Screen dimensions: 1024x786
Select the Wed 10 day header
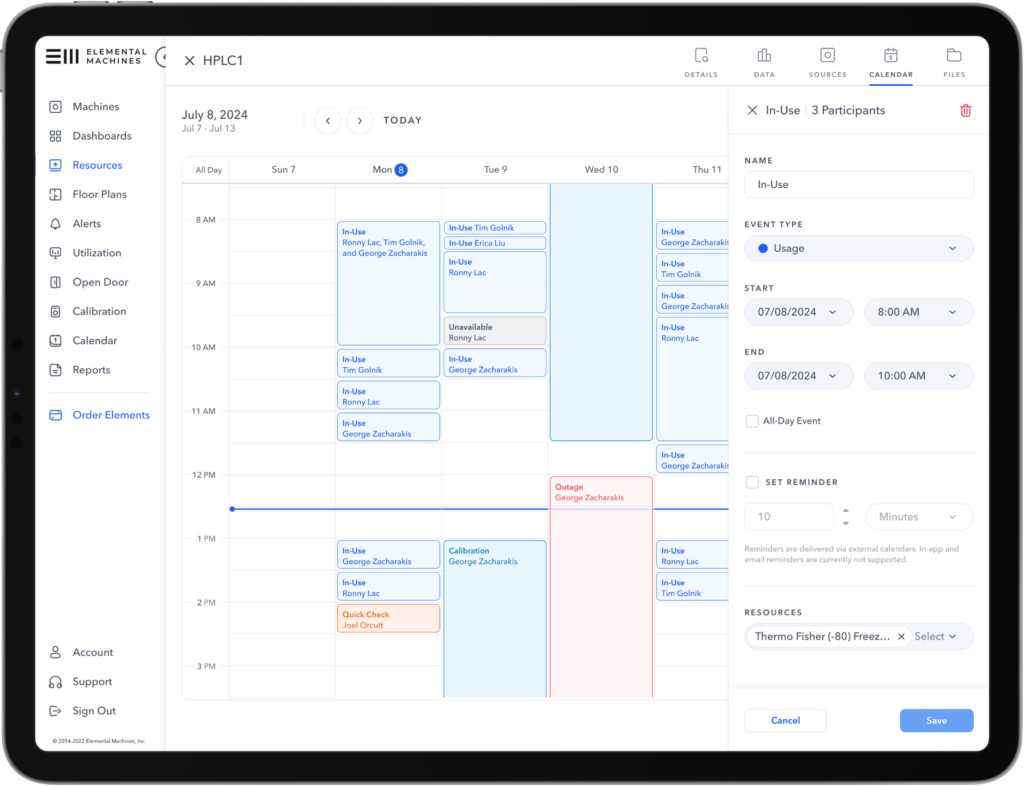[601, 170]
